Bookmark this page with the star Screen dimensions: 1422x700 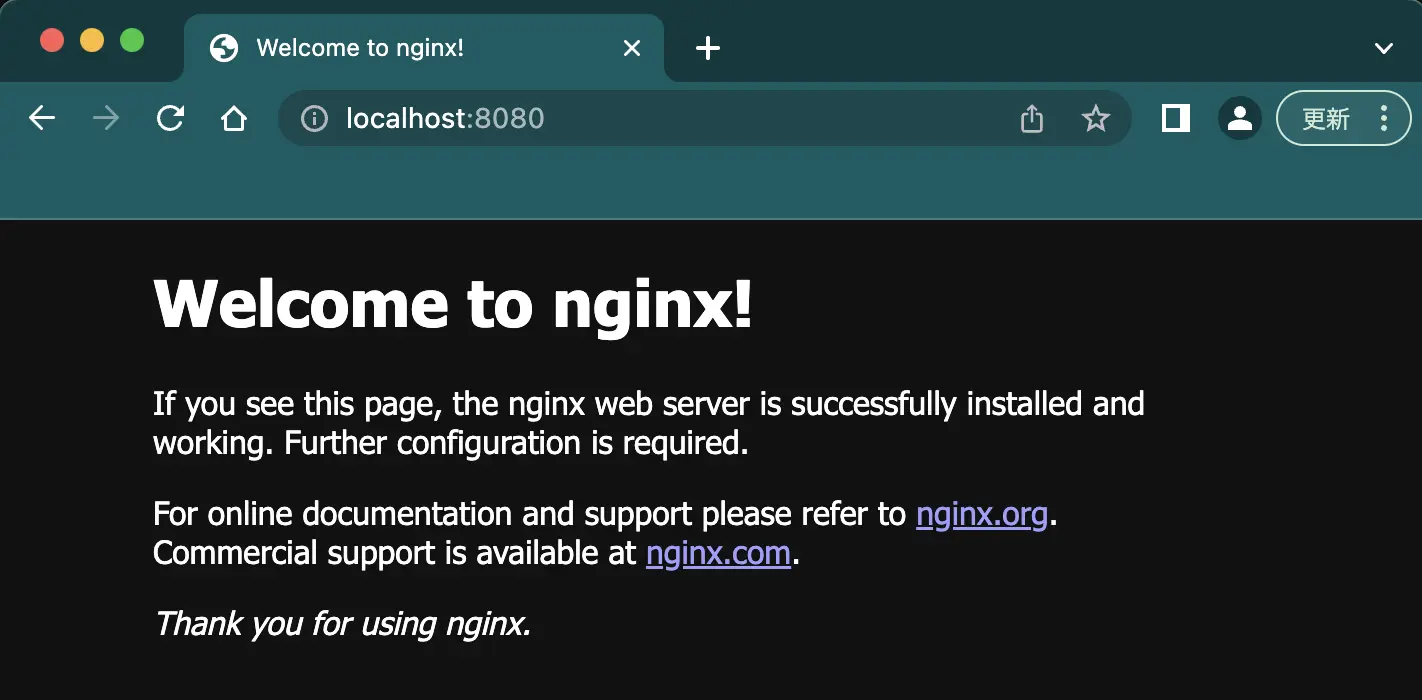(x=1096, y=118)
